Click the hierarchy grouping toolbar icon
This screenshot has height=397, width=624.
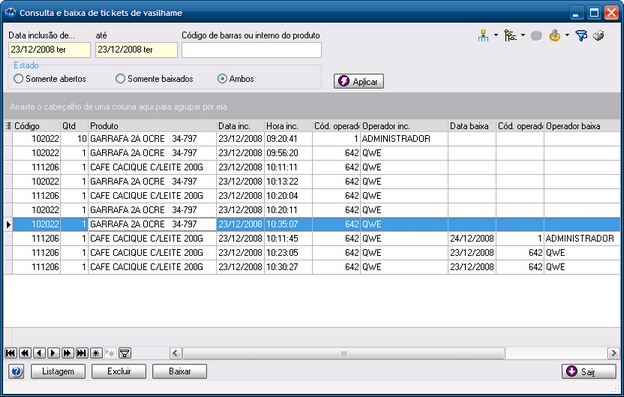coord(483,36)
